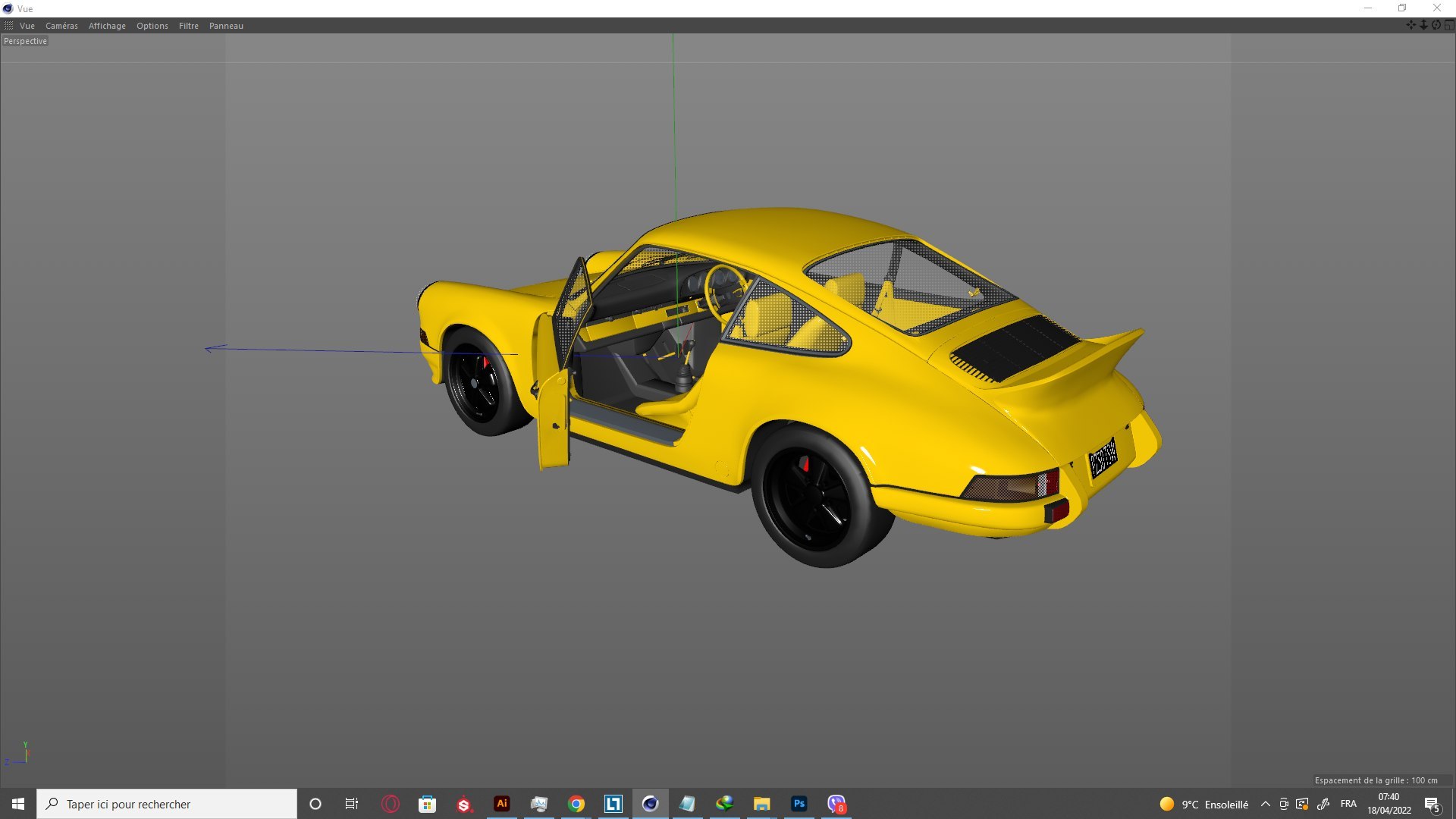Click the orbit camera rotate icon
This screenshot has width=1456, height=819.
point(1436,25)
